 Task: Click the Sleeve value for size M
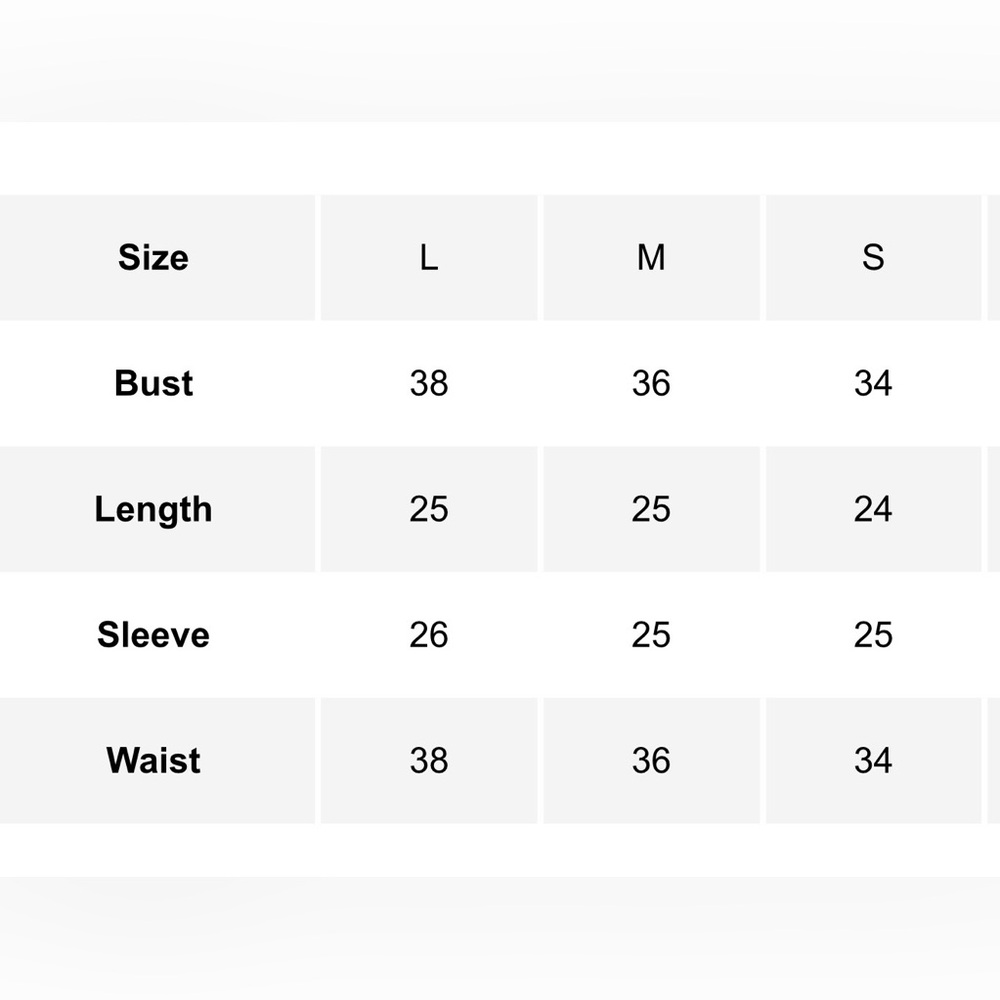pyautogui.click(x=651, y=635)
